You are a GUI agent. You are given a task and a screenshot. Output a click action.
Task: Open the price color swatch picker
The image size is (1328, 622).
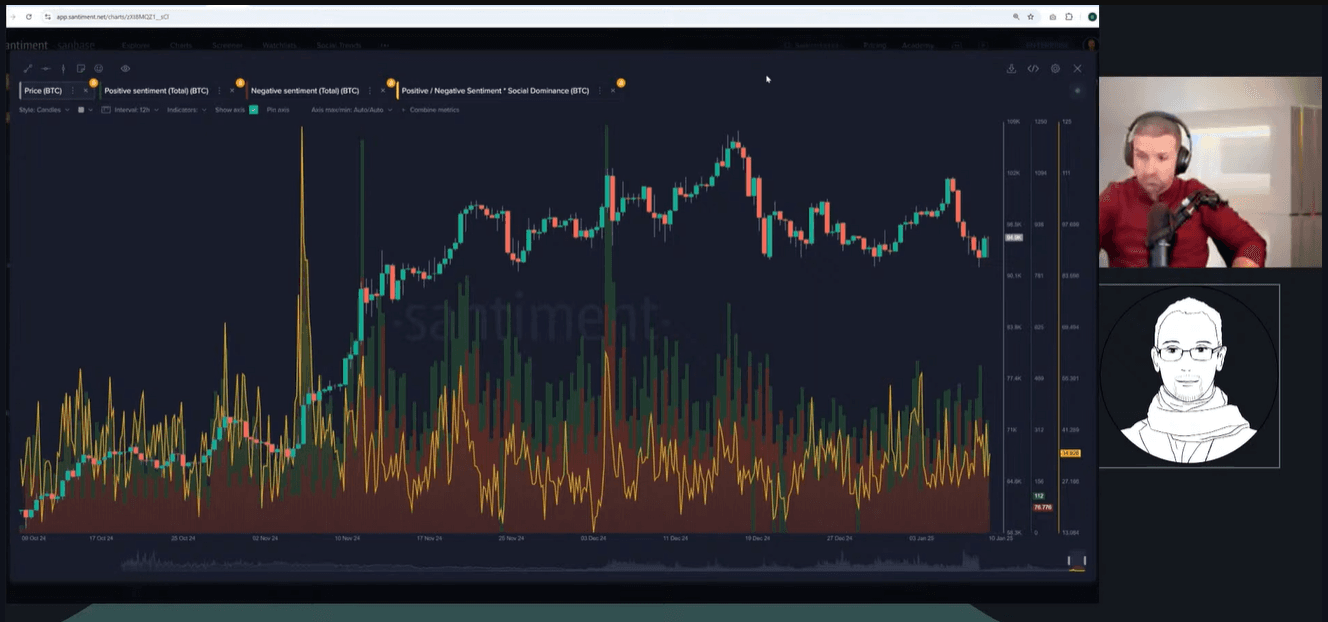(x=81, y=110)
